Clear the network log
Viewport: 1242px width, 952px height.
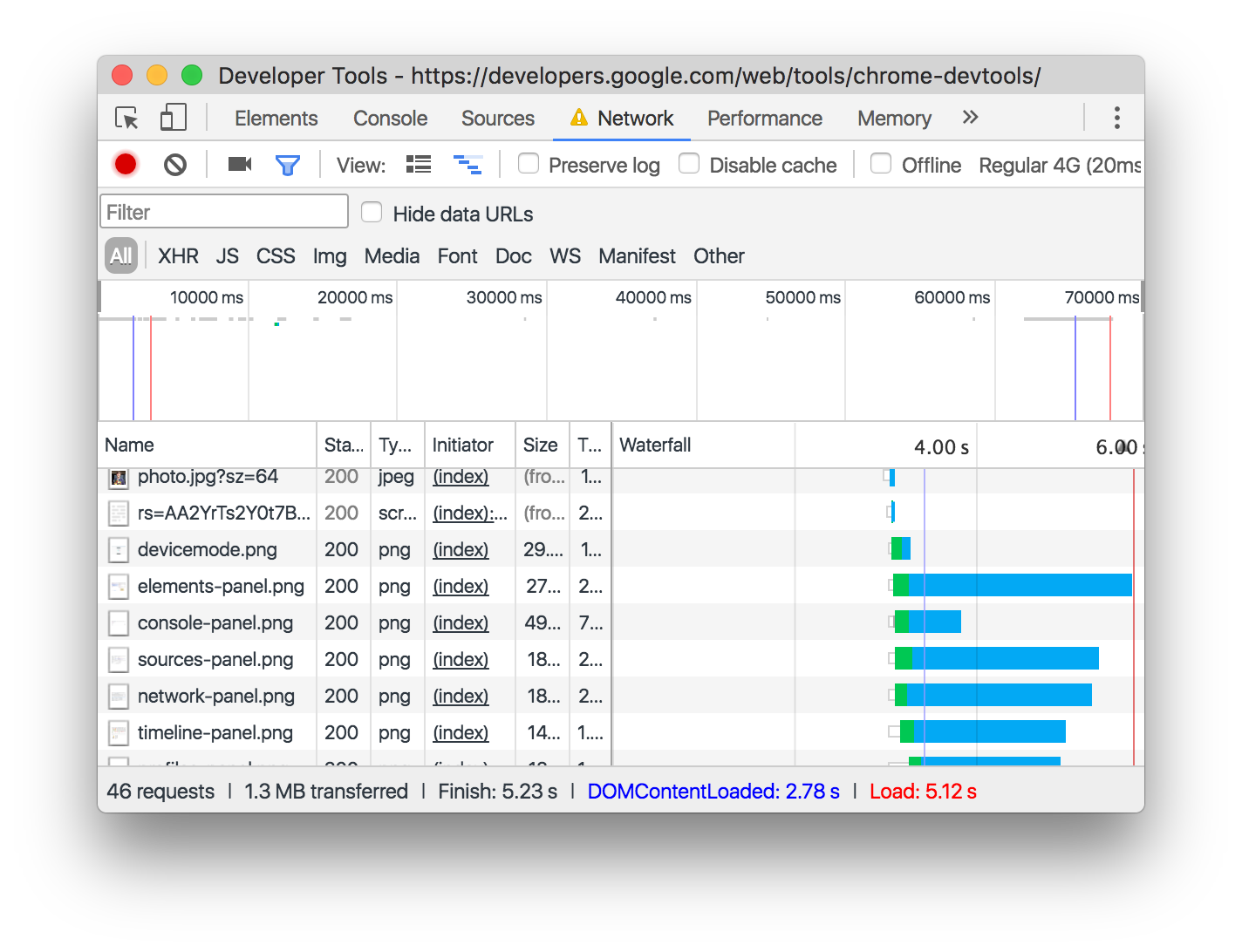click(x=175, y=164)
